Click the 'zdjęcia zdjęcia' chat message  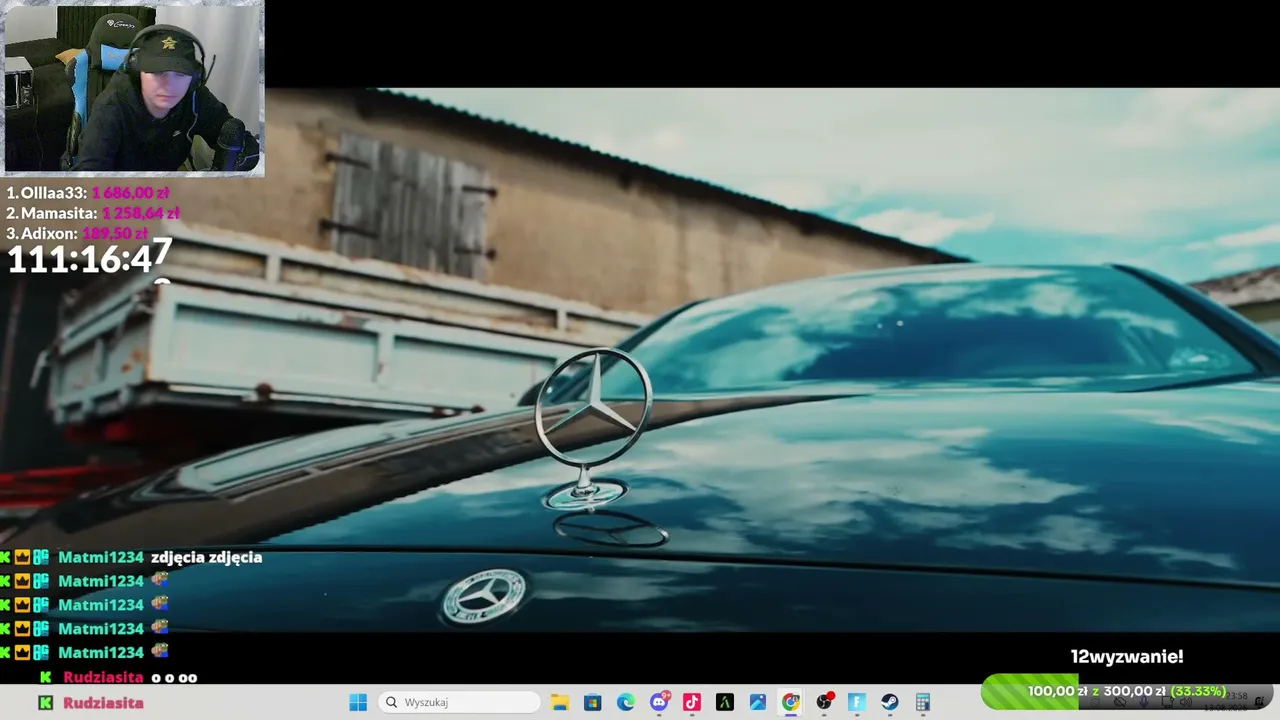[x=206, y=557]
